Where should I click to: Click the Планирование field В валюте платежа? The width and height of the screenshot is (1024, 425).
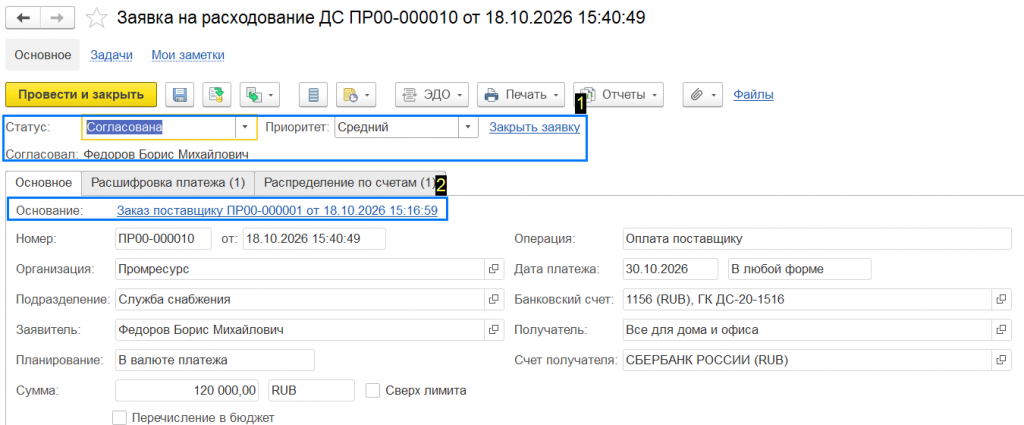coord(215,360)
